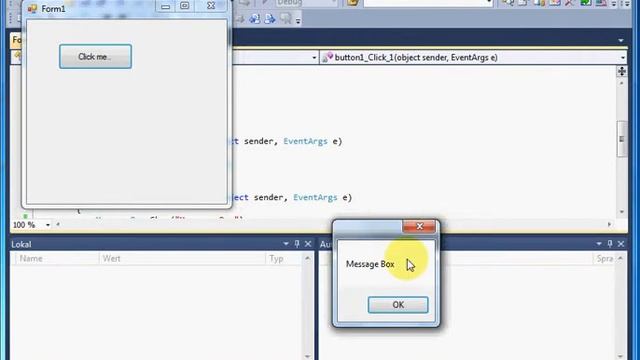Toggle auto-hide pin on the right bottom panel
The width and height of the screenshot is (640, 360).
click(610, 244)
